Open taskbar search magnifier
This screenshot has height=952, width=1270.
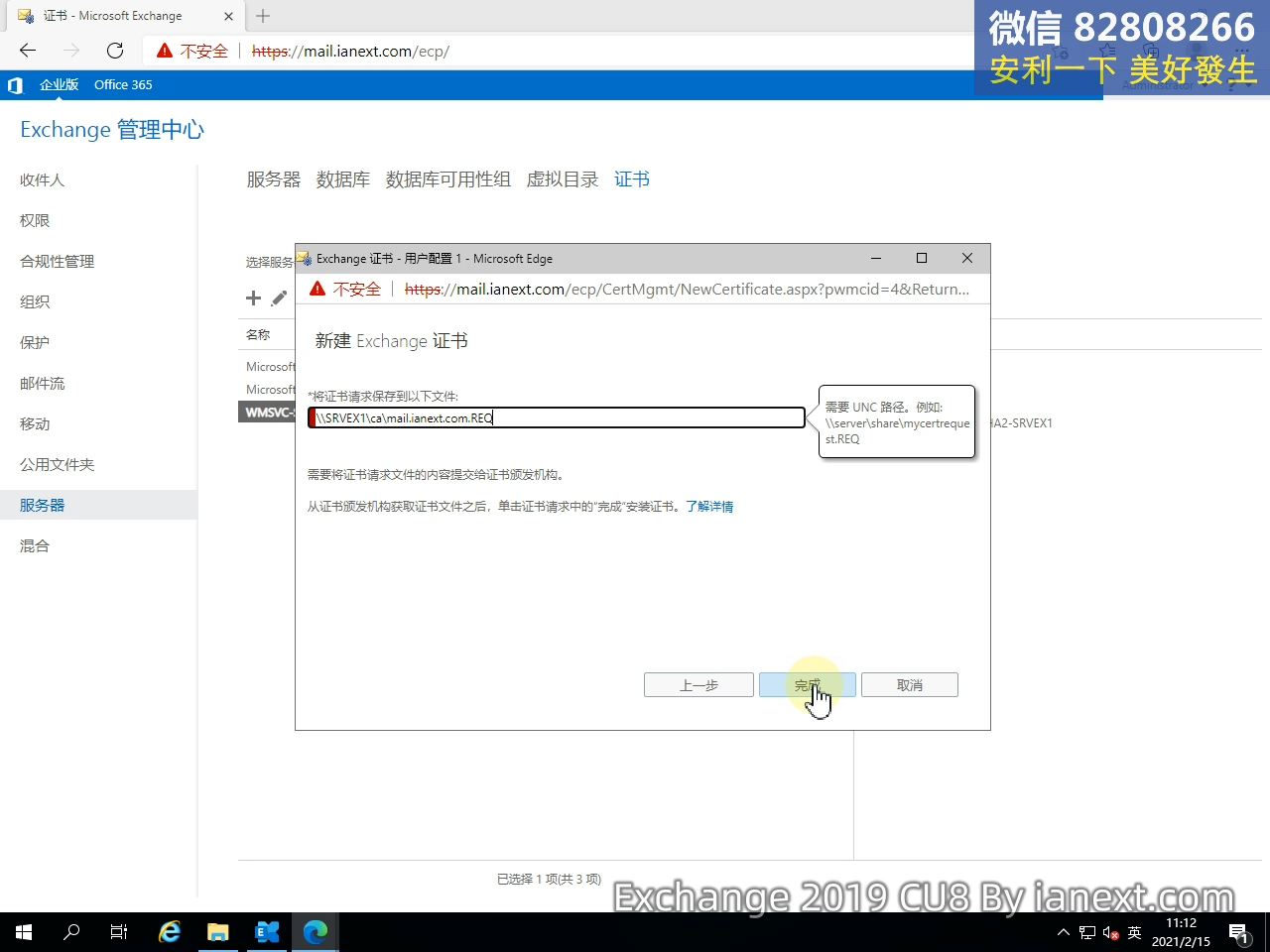[71, 932]
